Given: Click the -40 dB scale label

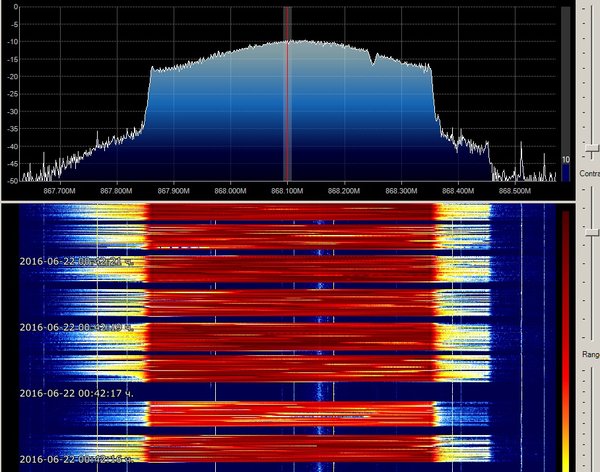Looking at the screenshot, I should (12, 146).
